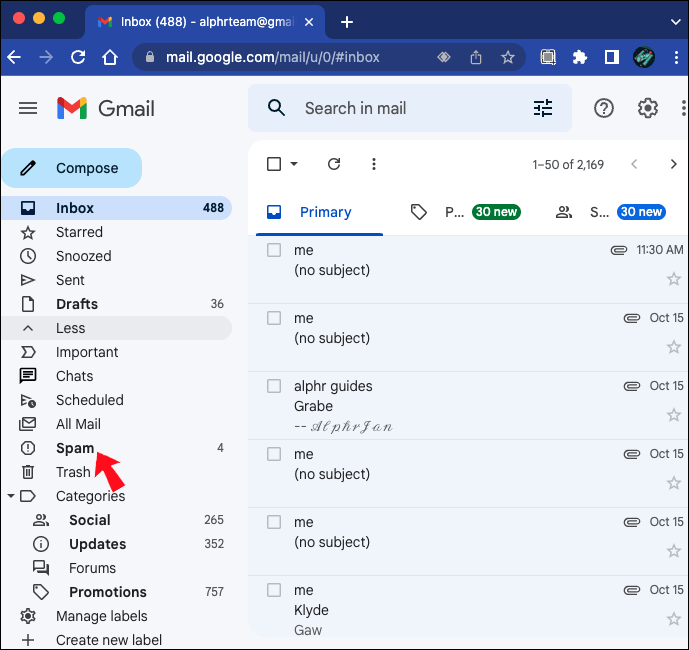Screen dimensions: 689x650
Task: Open tab search chevron in title bar
Action: pos(676,22)
